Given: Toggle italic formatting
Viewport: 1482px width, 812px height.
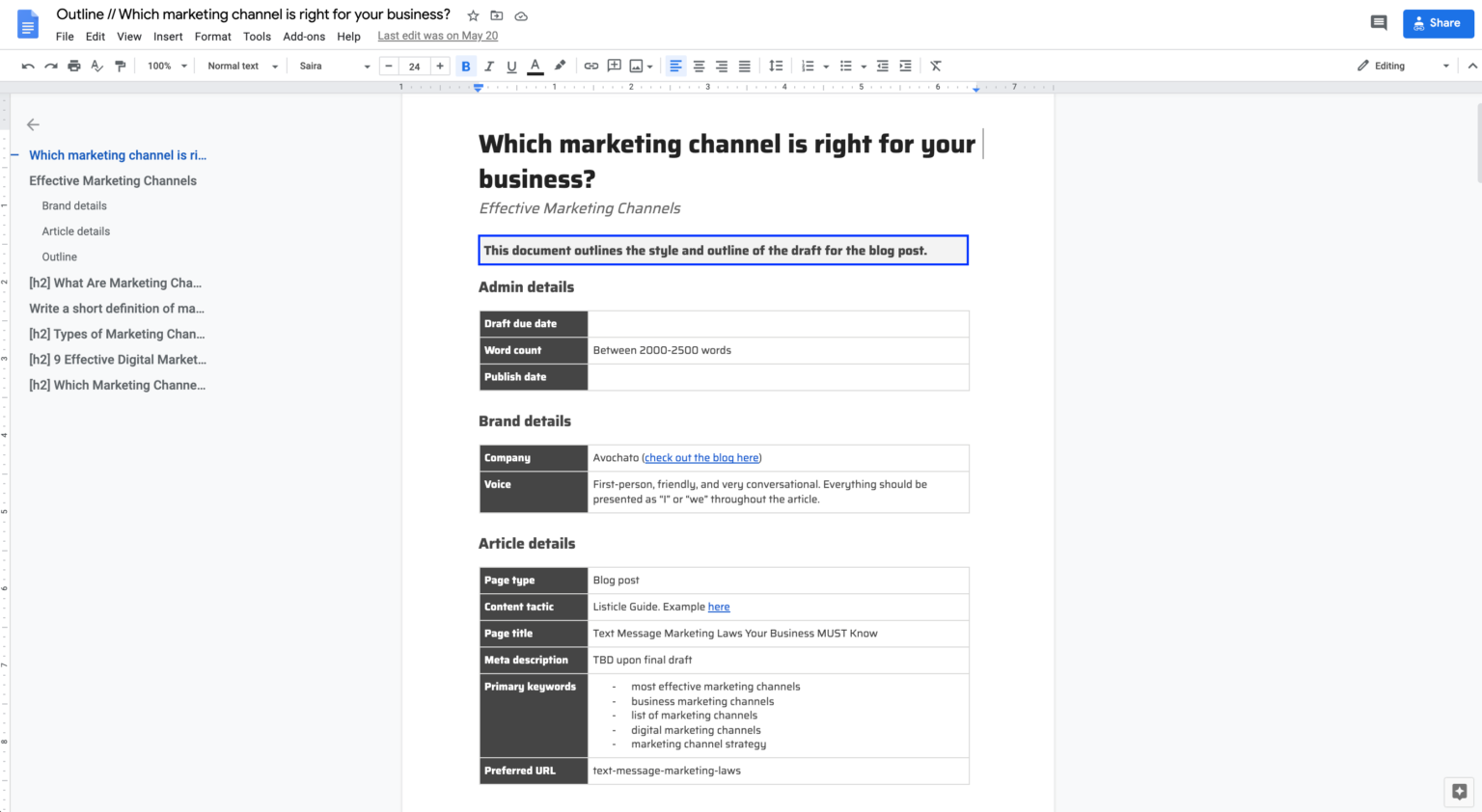Looking at the screenshot, I should click(x=489, y=66).
